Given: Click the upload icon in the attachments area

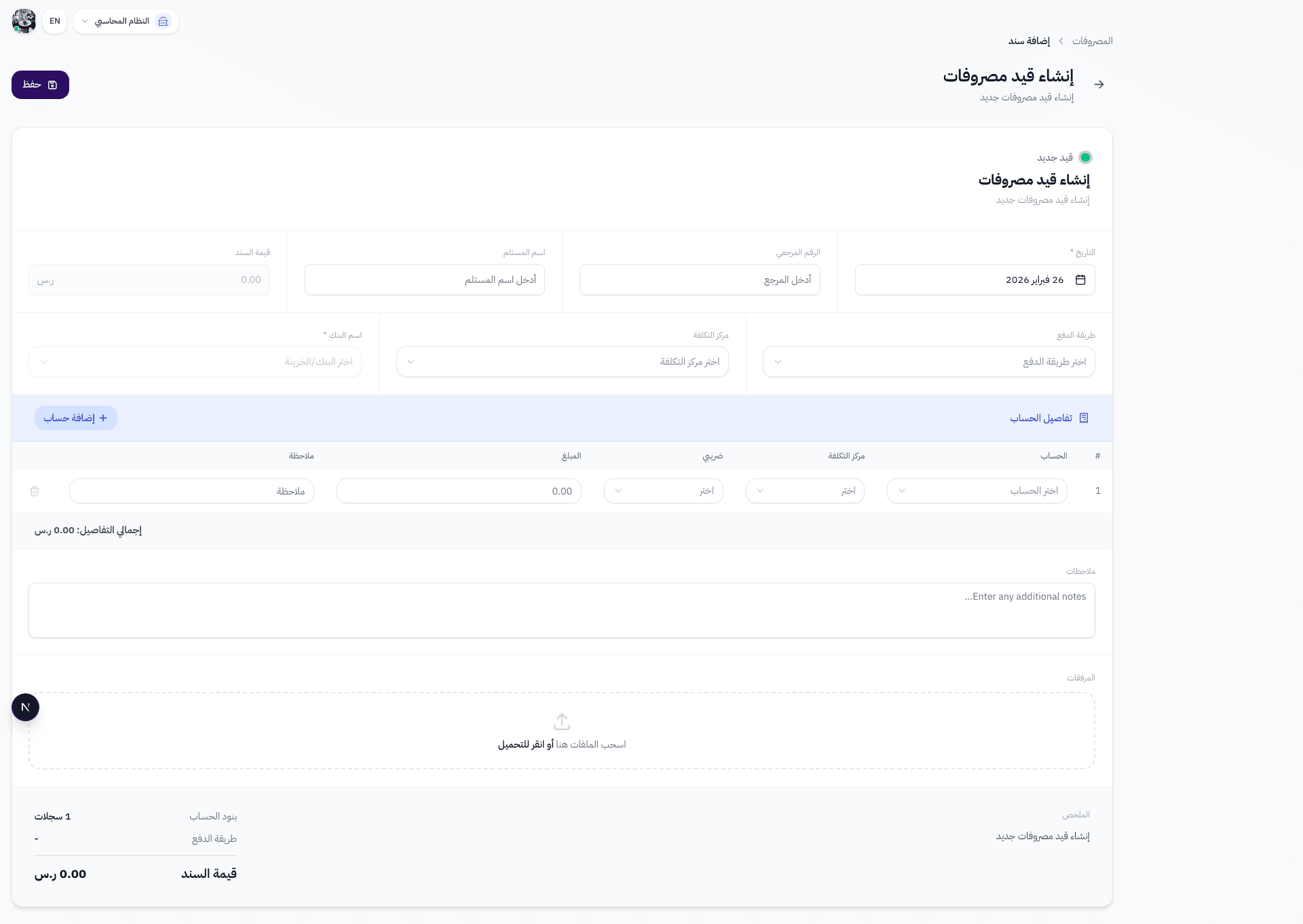Looking at the screenshot, I should (x=561, y=721).
